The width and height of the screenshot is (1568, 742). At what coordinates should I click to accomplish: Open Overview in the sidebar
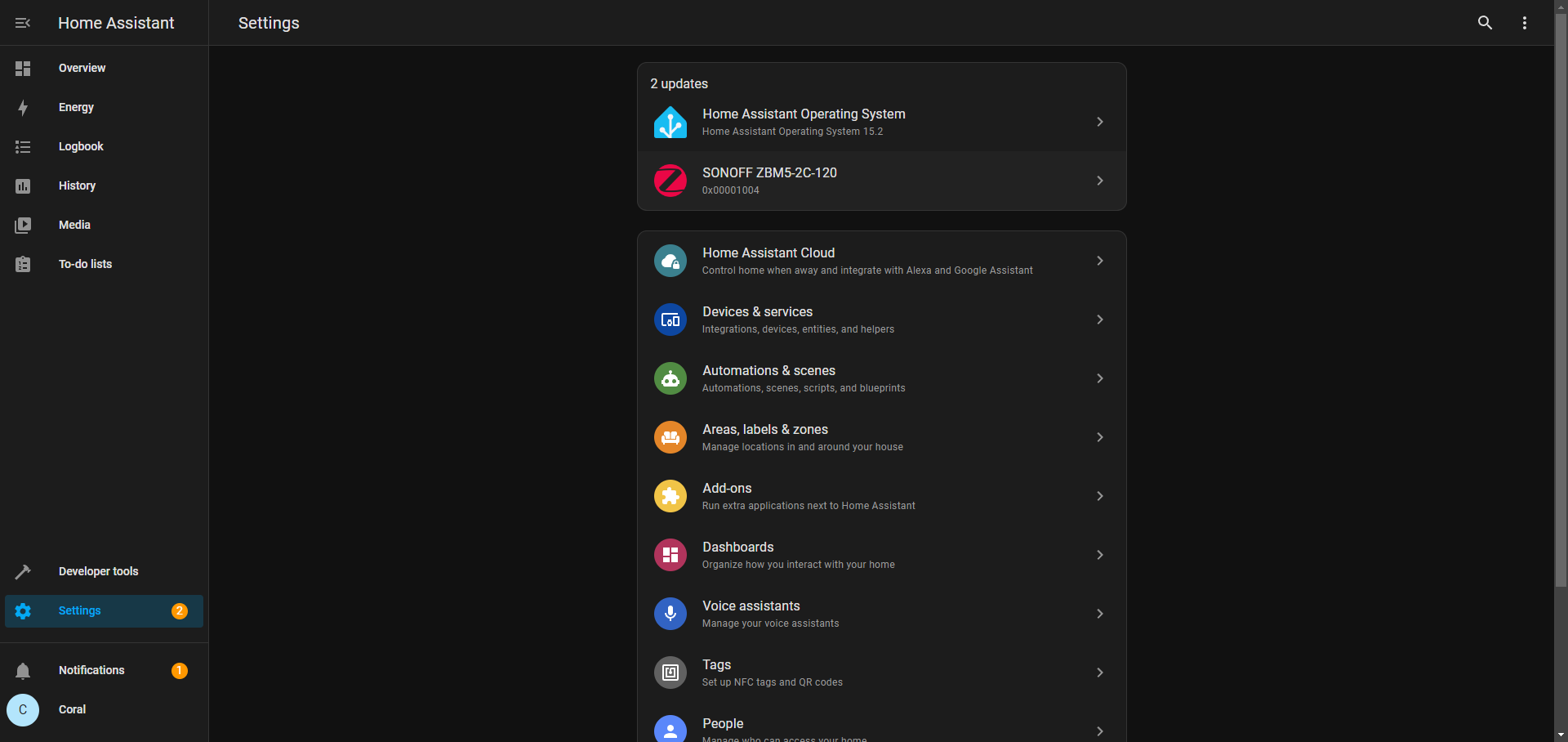[82, 68]
